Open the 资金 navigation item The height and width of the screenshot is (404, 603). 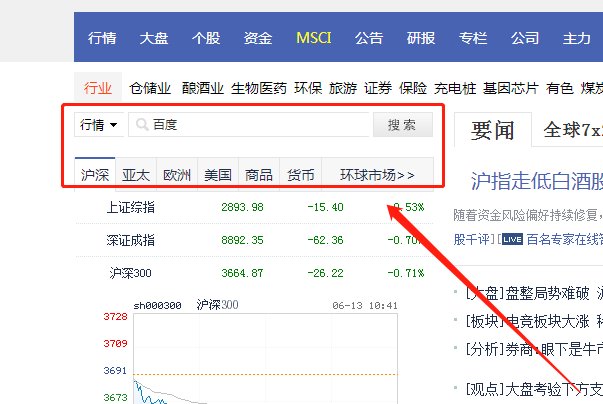(x=258, y=38)
